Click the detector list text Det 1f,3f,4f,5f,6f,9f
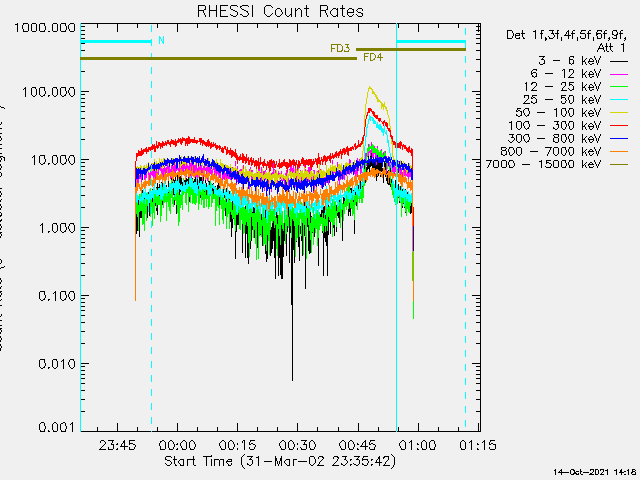Image resolution: width=640 pixels, height=480 pixels. click(x=566, y=35)
